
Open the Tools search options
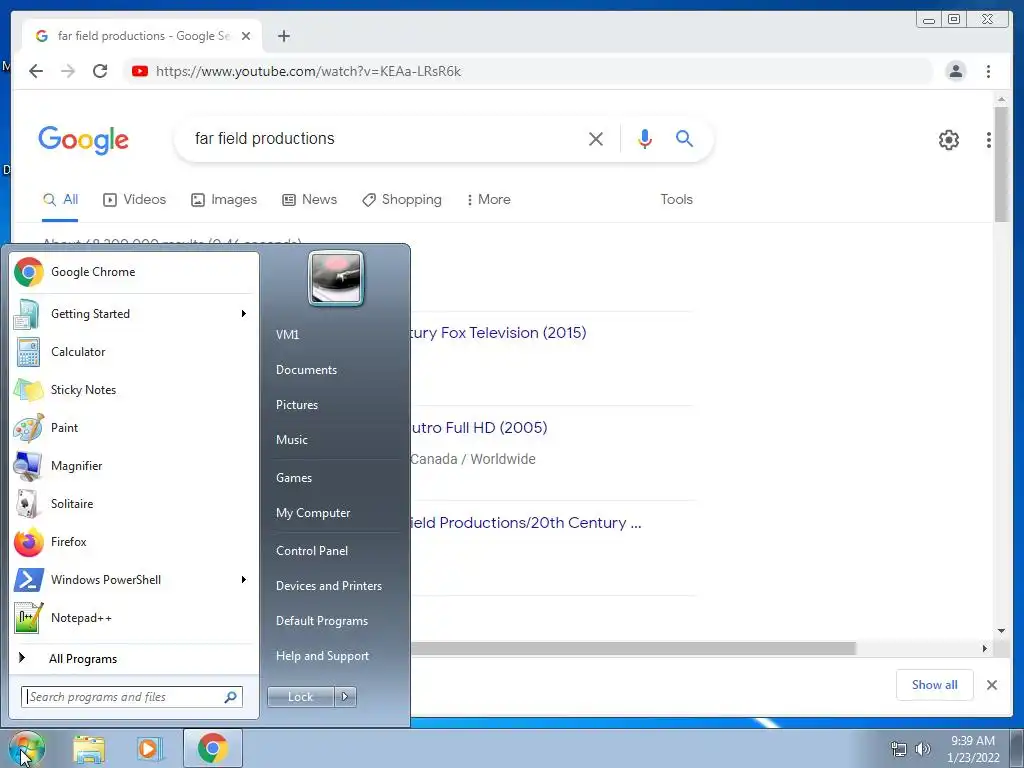click(x=676, y=199)
